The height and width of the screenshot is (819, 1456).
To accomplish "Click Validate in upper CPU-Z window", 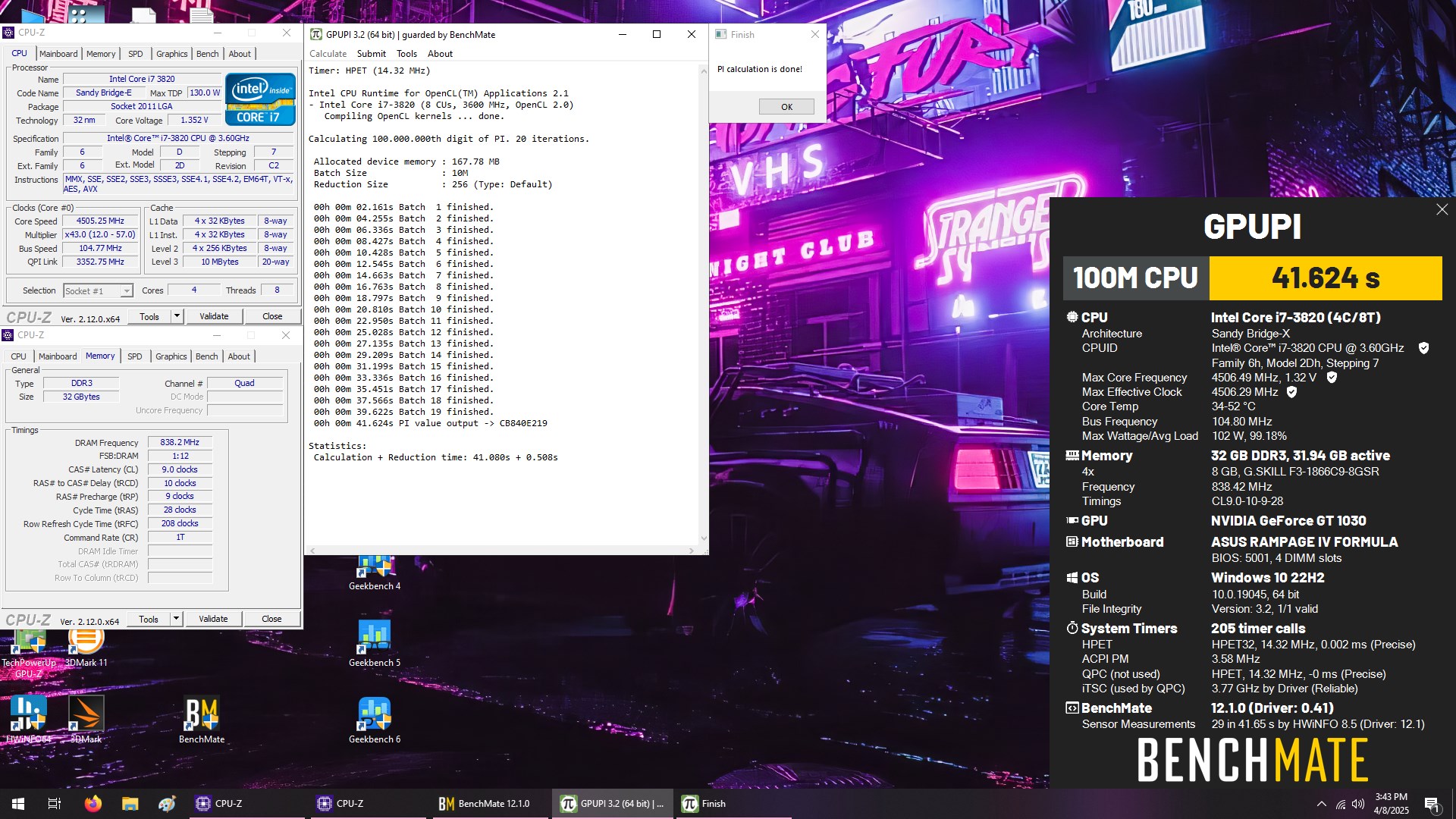I will tap(214, 316).
